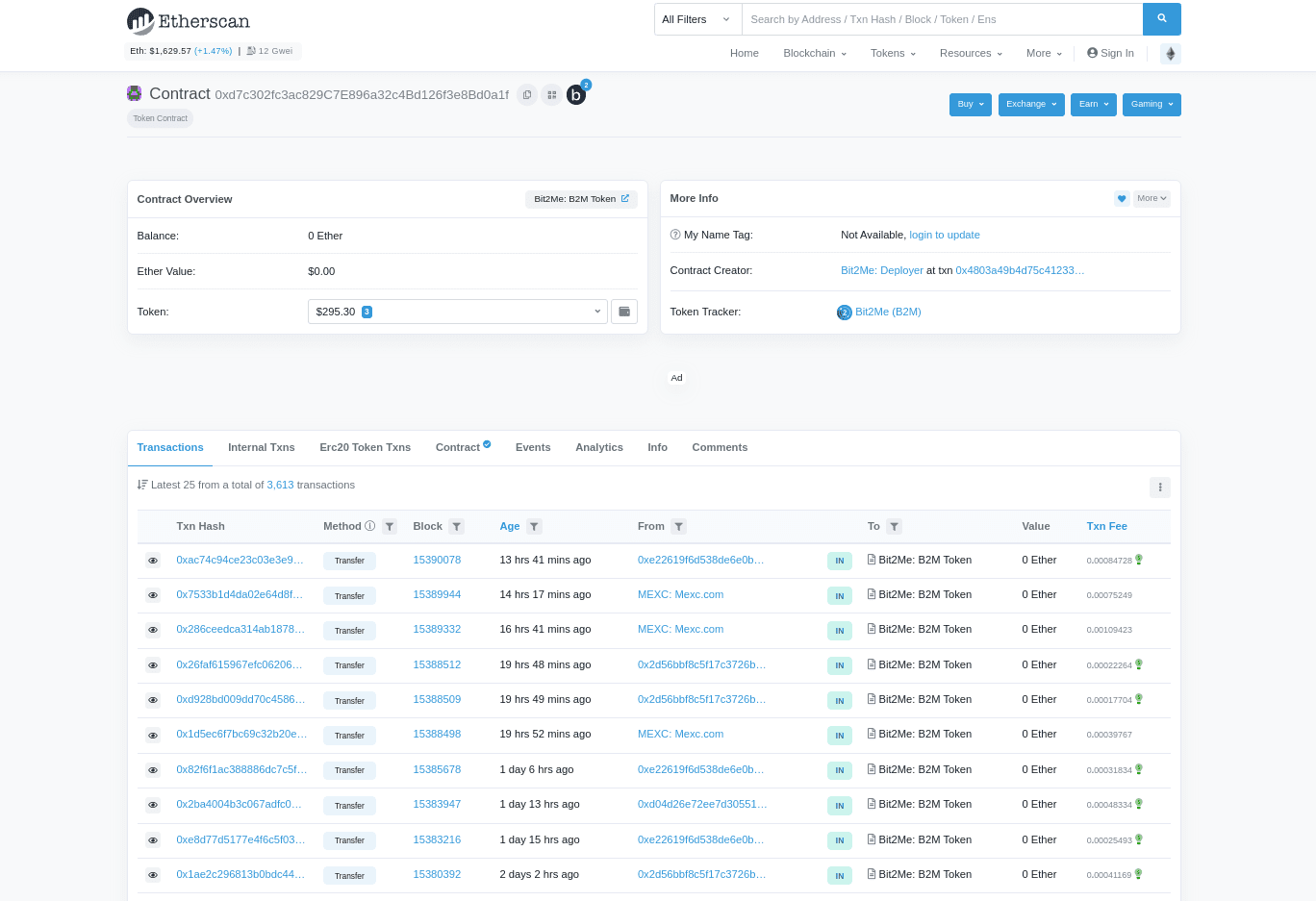Expand the Tokens nav menu
The image size is (1316, 901).
[x=893, y=54]
